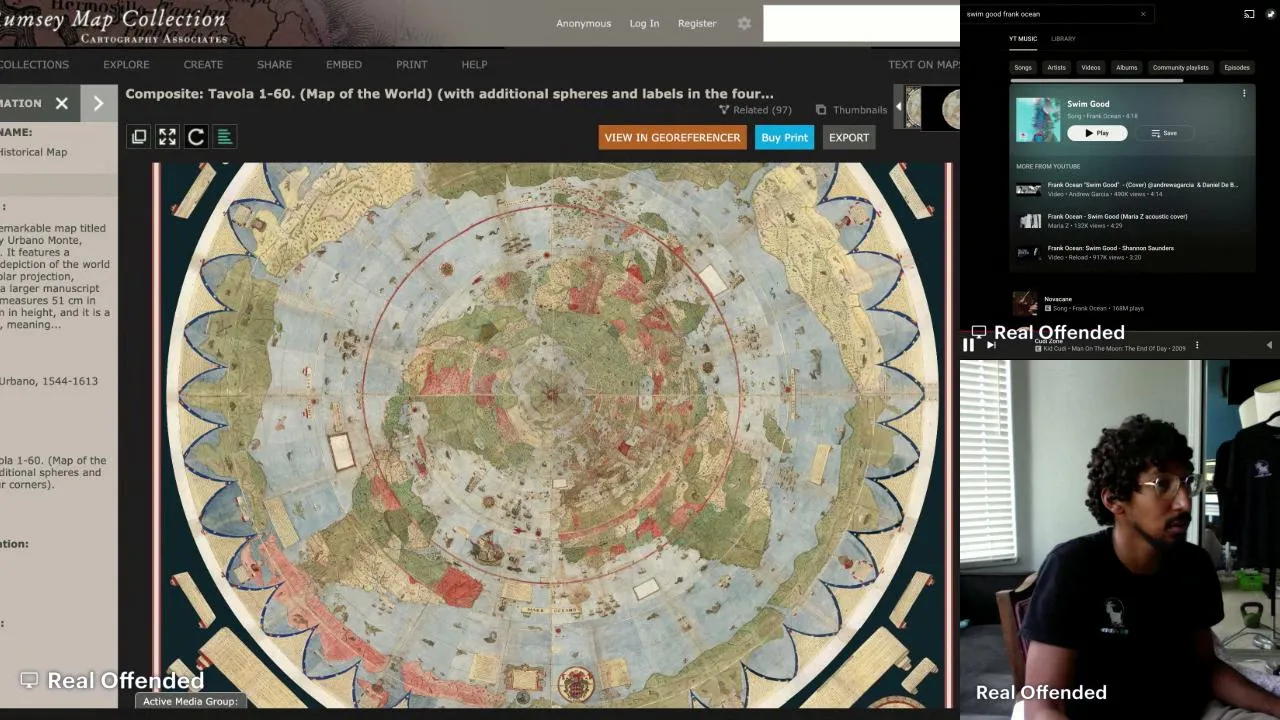
Task: Open the Swim Good cover by Andrew Garcia
Action: coord(1132,189)
